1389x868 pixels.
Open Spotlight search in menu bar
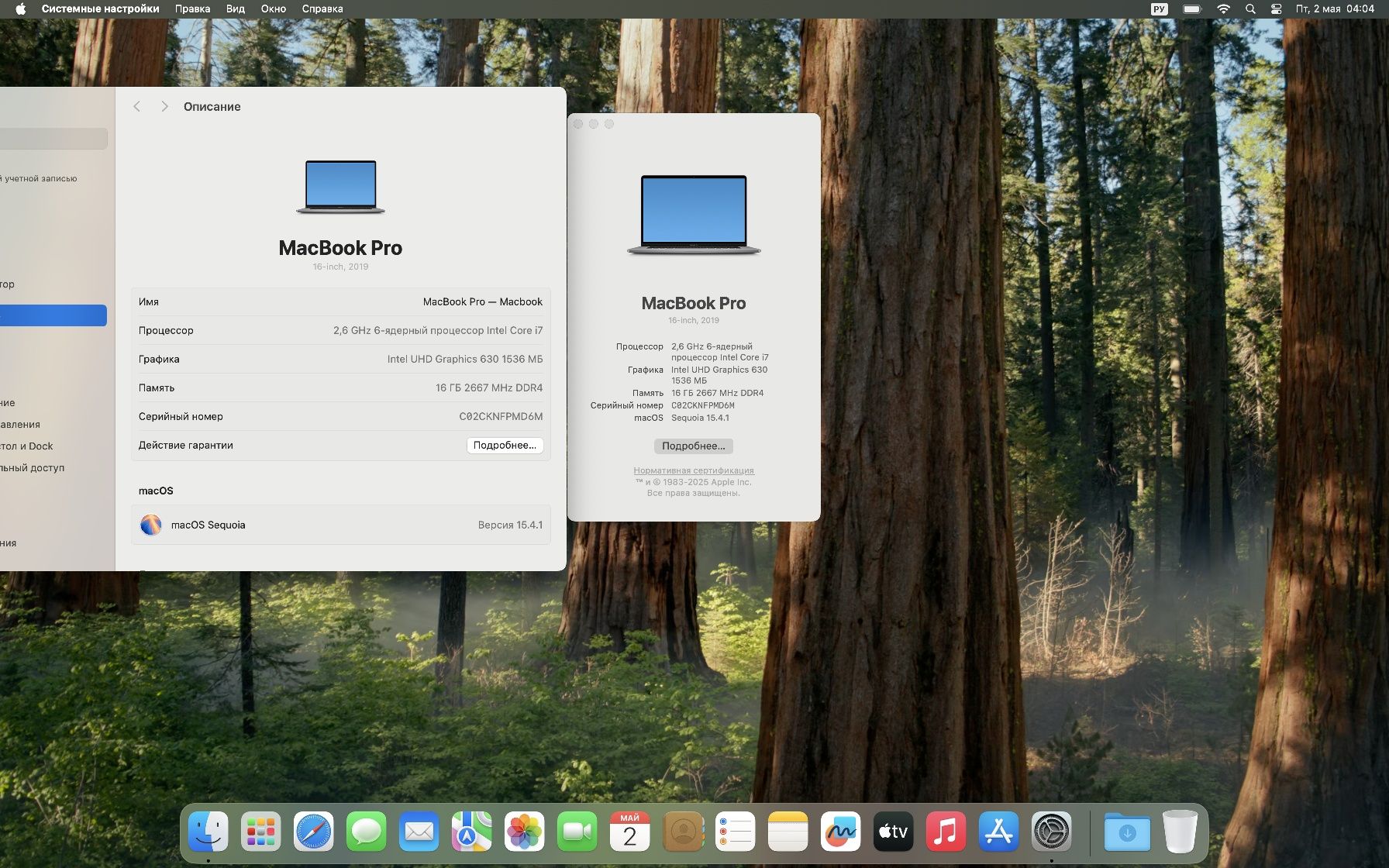(x=1250, y=9)
